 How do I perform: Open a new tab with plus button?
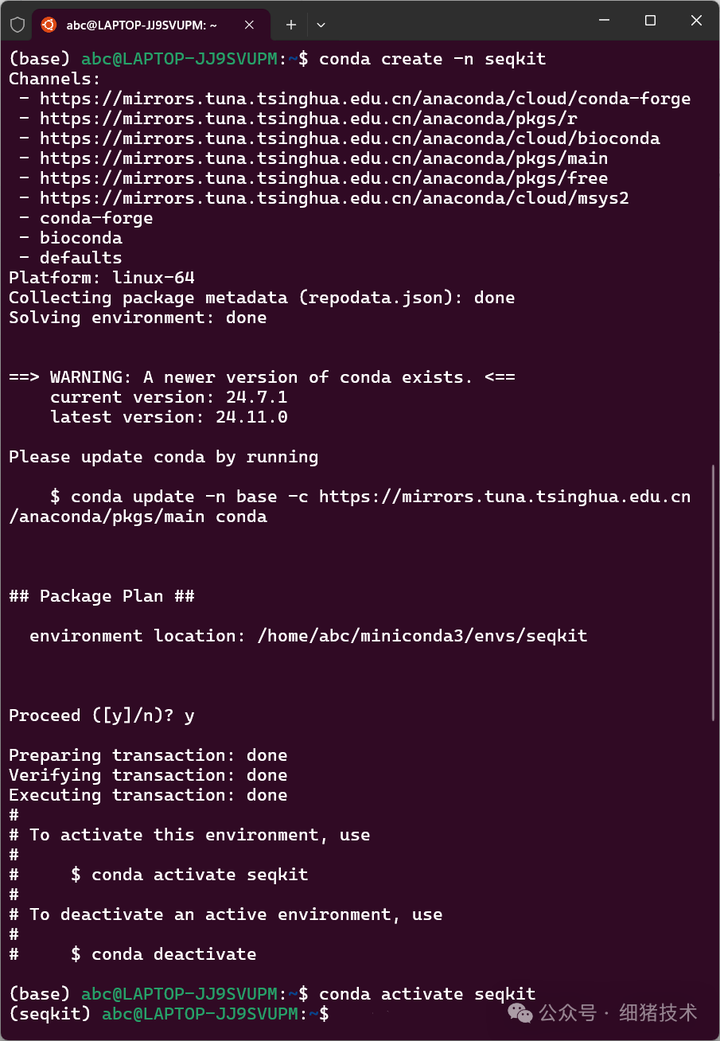click(x=291, y=24)
